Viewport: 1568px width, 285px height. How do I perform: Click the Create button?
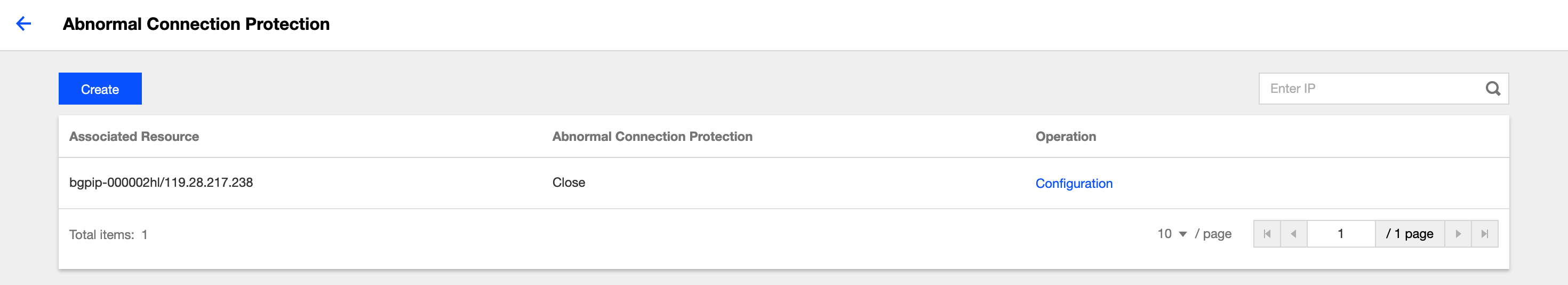tap(100, 89)
